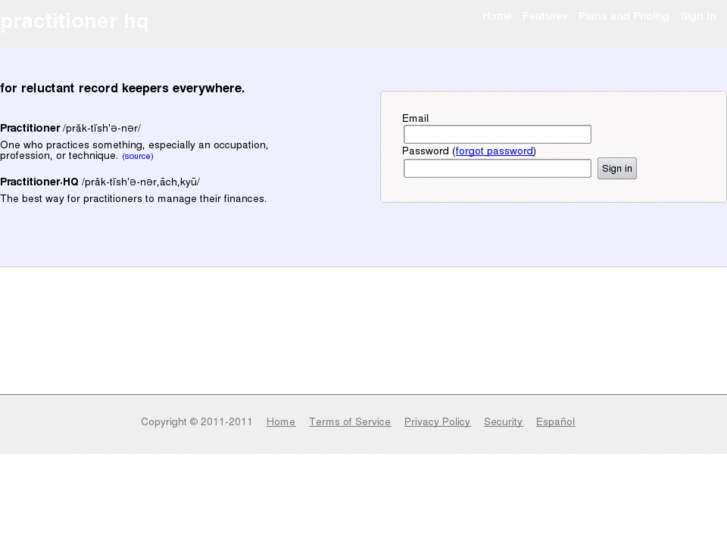The width and height of the screenshot is (727, 545).
Task: Click 'One who practices something' definition text
Action: coord(134,150)
